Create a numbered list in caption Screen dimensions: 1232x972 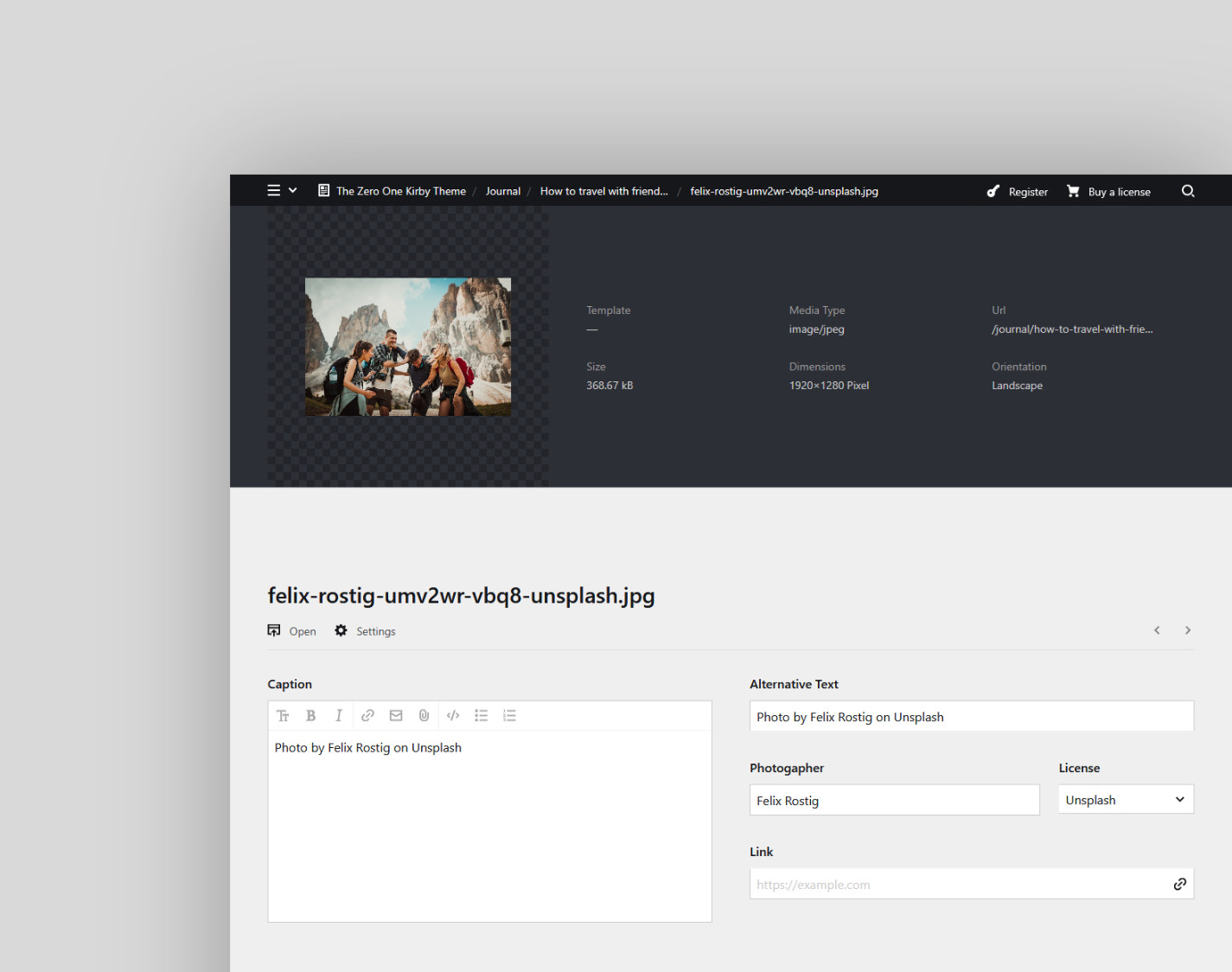pos(509,716)
